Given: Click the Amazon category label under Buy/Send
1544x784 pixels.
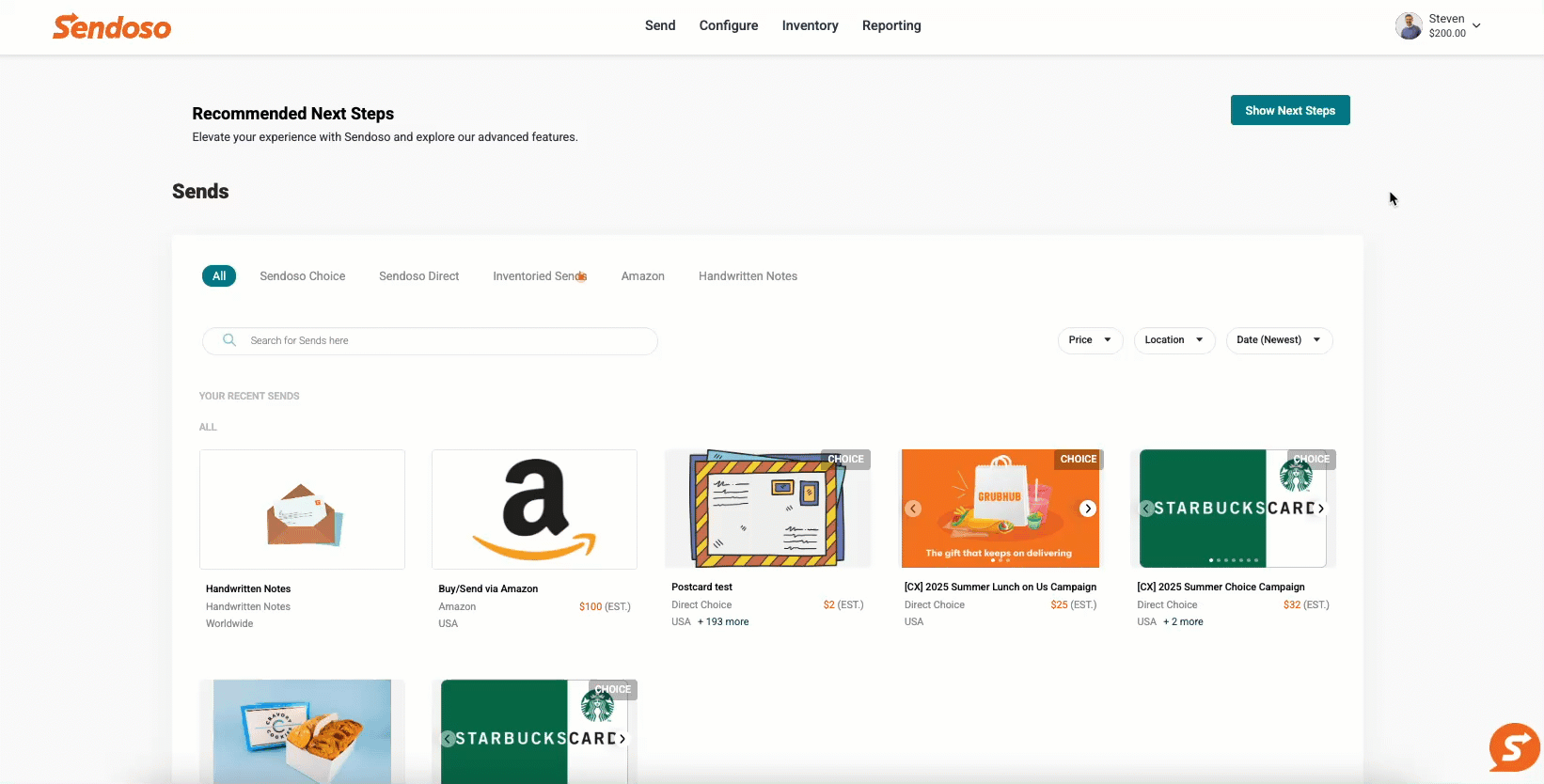Looking at the screenshot, I should (x=457, y=606).
